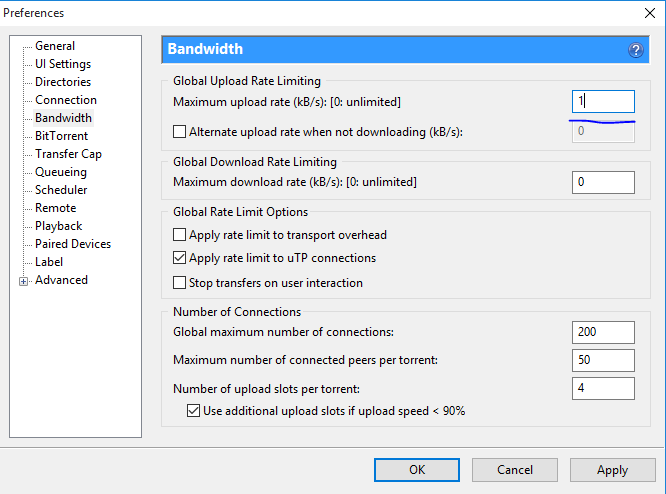Click the help question mark icon
666x494 pixels.
tap(635, 50)
